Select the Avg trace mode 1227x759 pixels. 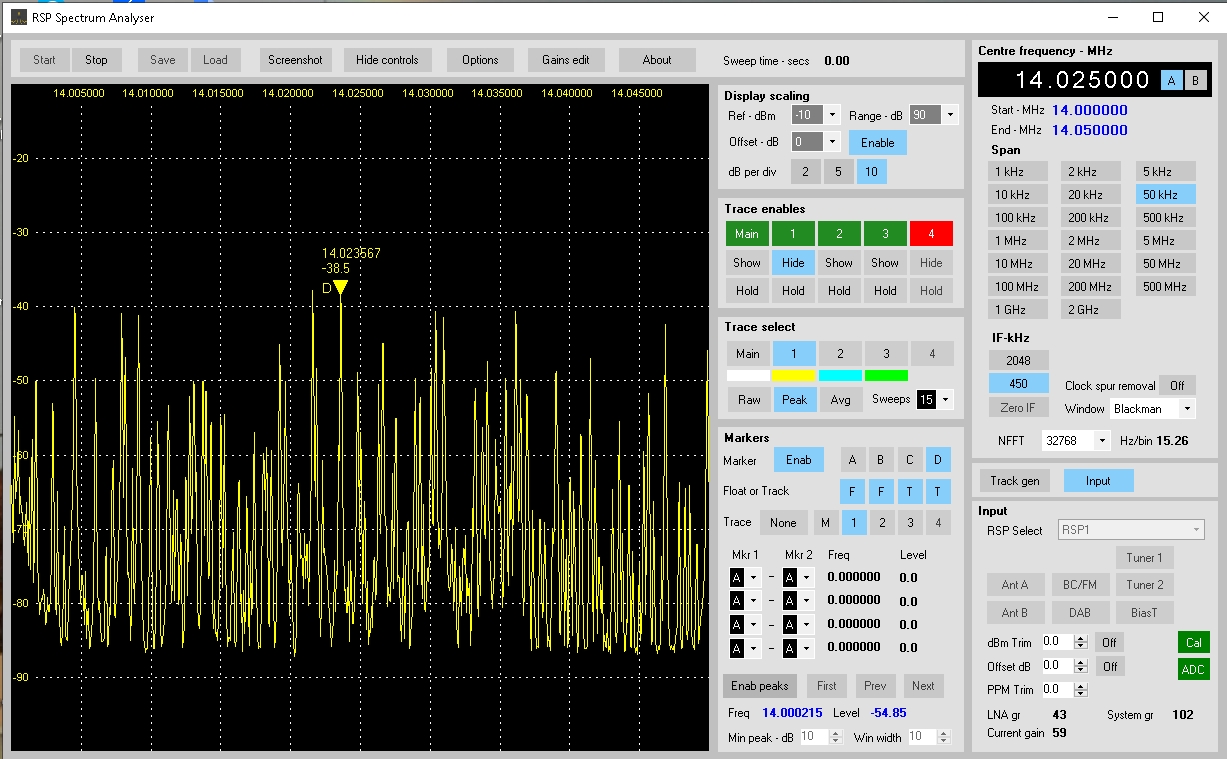[840, 400]
